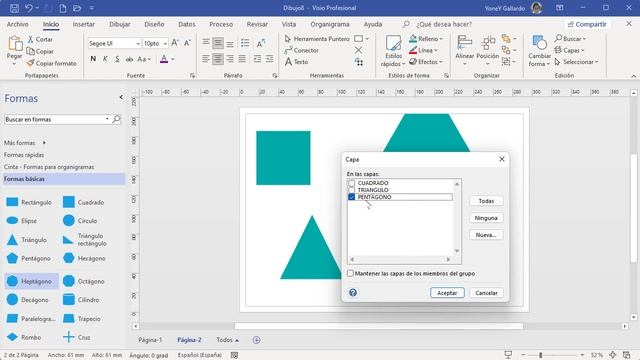The height and width of the screenshot is (360, 640).
Task: Add a new page with plus icon
Action: pos(256,340)
